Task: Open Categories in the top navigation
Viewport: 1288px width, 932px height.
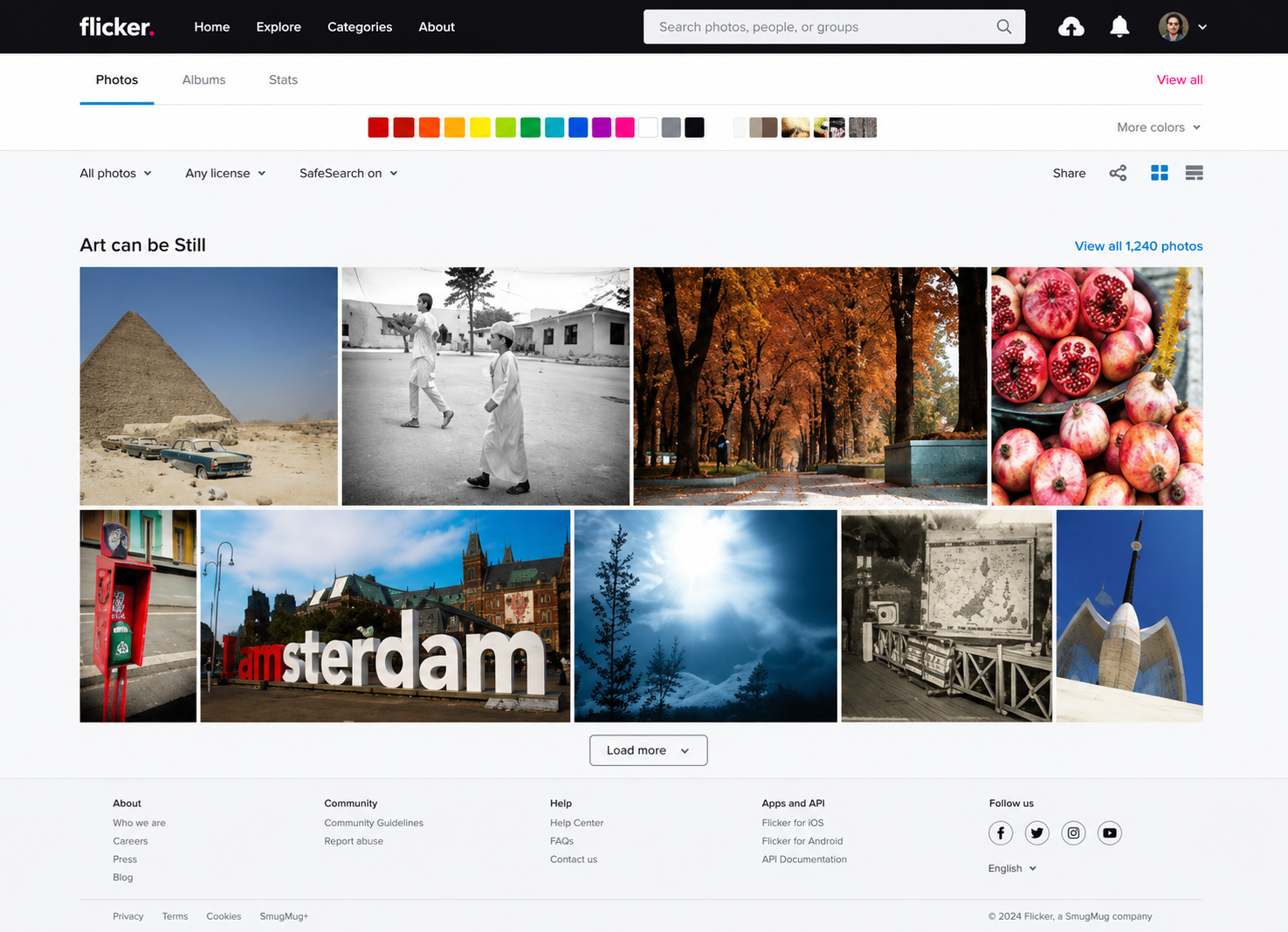Action: tap(360, 27)
